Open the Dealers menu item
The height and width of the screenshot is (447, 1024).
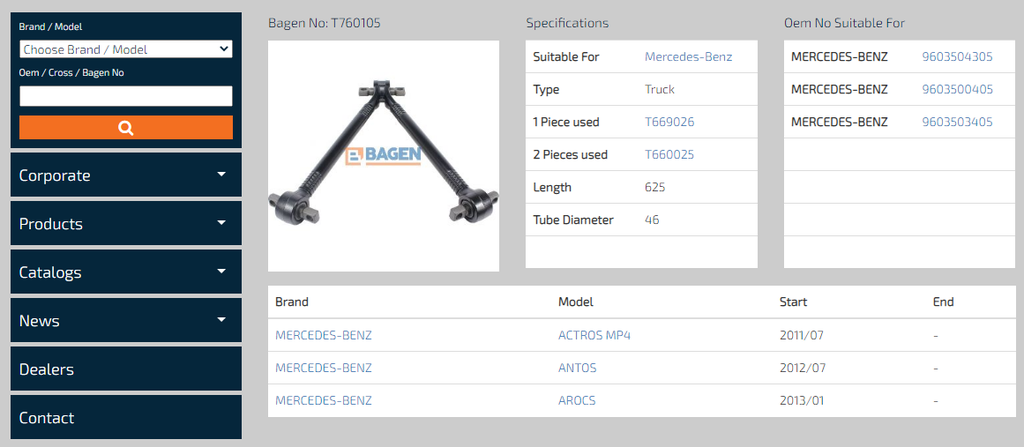126,369
